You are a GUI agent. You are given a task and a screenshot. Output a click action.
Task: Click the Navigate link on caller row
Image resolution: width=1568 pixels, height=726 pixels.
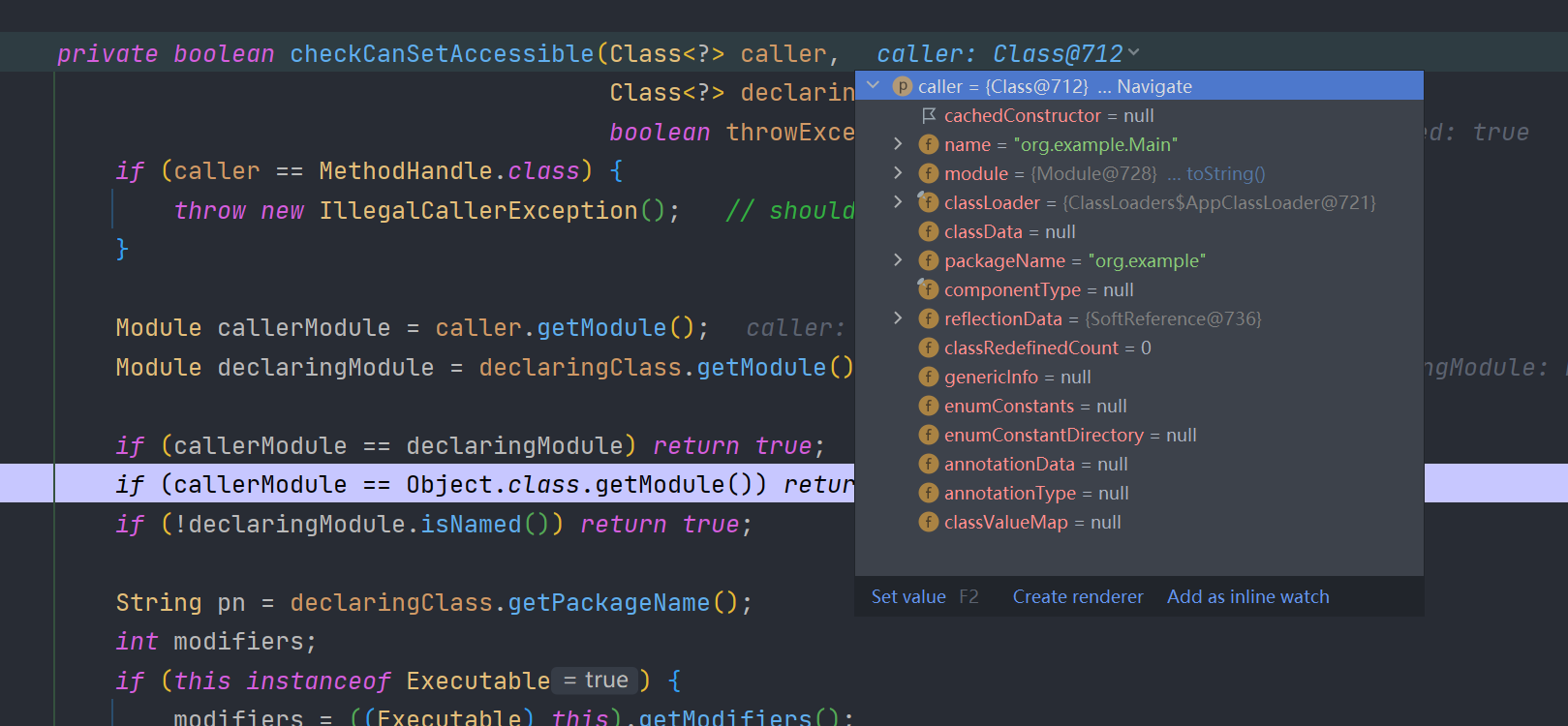pyautogui.click(x=1154, y=86)
